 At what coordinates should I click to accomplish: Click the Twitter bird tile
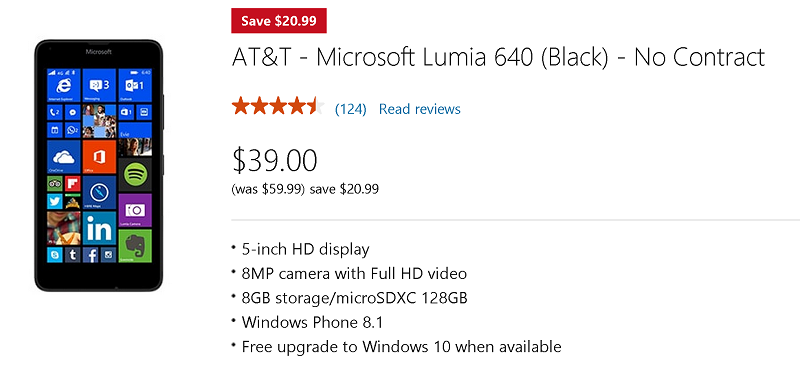coord(55,201)
